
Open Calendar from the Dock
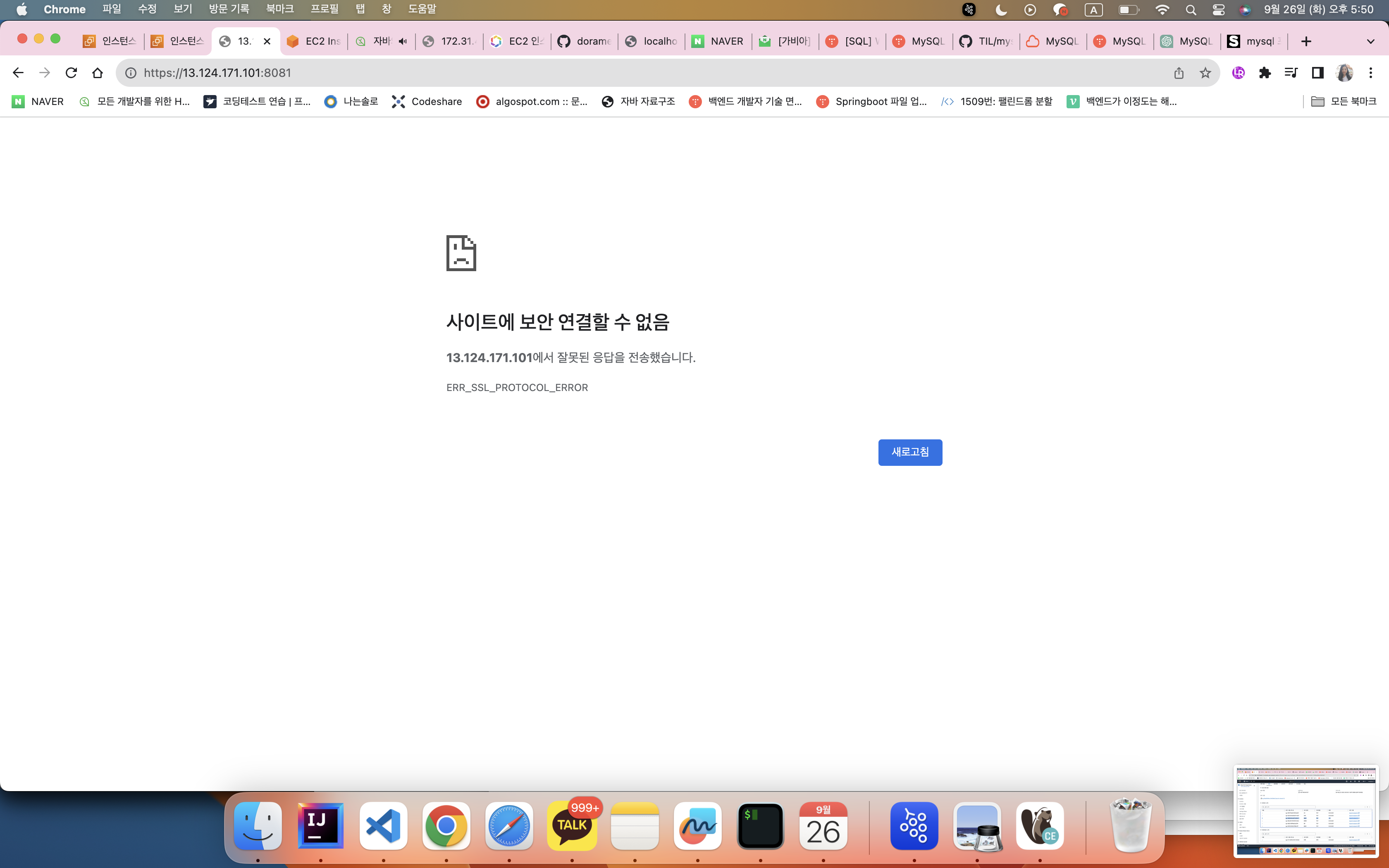[x=823, y=826]
